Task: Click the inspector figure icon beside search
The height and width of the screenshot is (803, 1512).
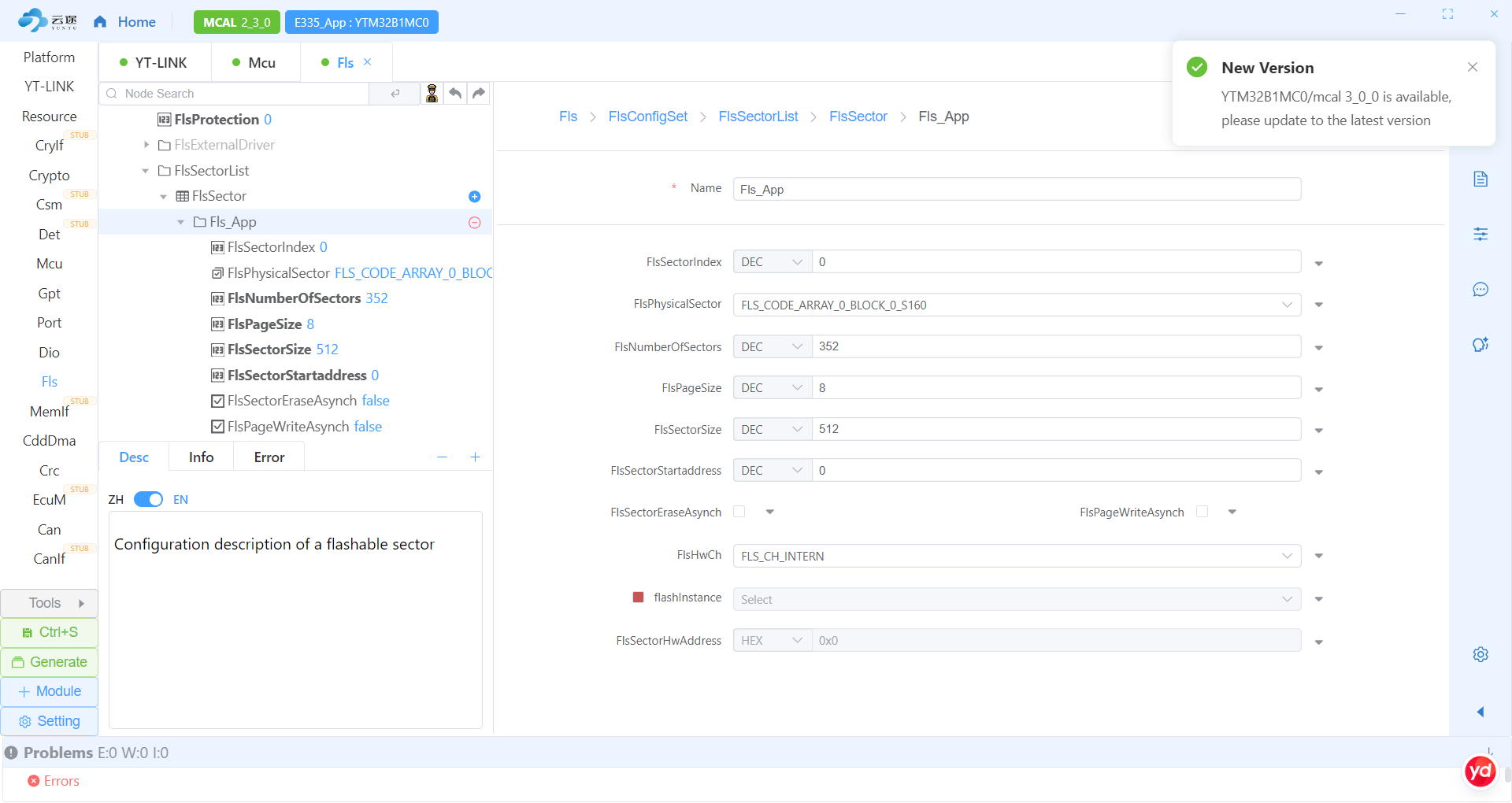Action: click(432, 94)
